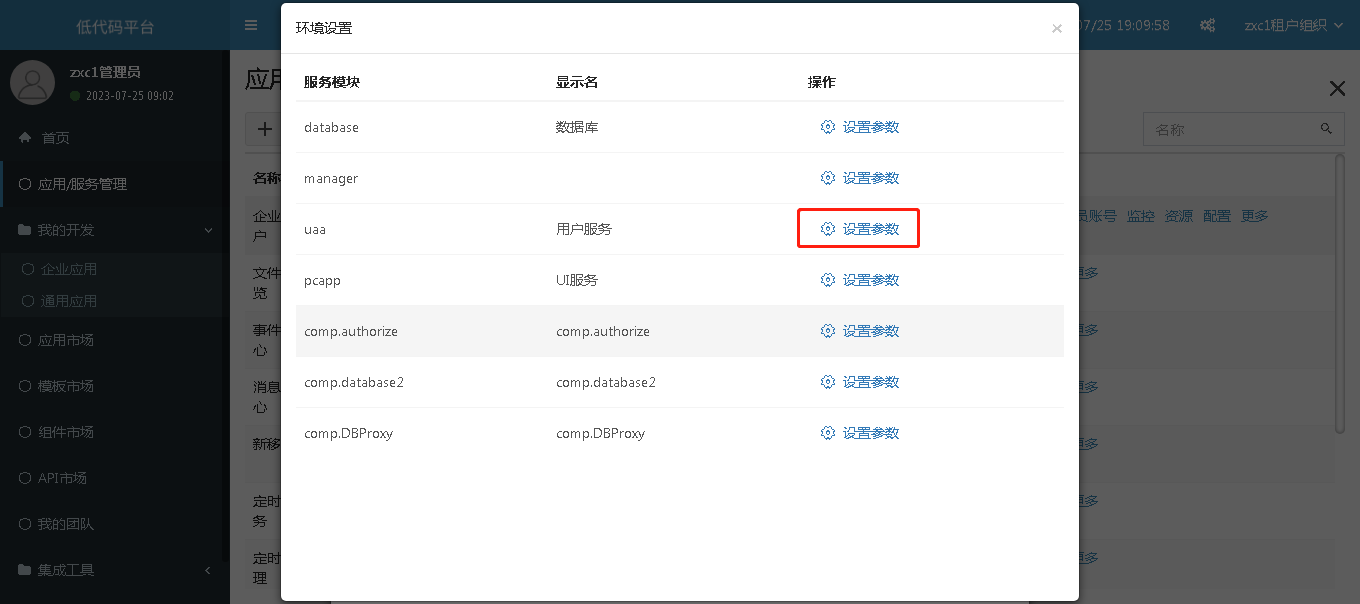Viewport: 1360px width, 604px height.
Task: Click the plus add button icon
Action: [264, 129]
